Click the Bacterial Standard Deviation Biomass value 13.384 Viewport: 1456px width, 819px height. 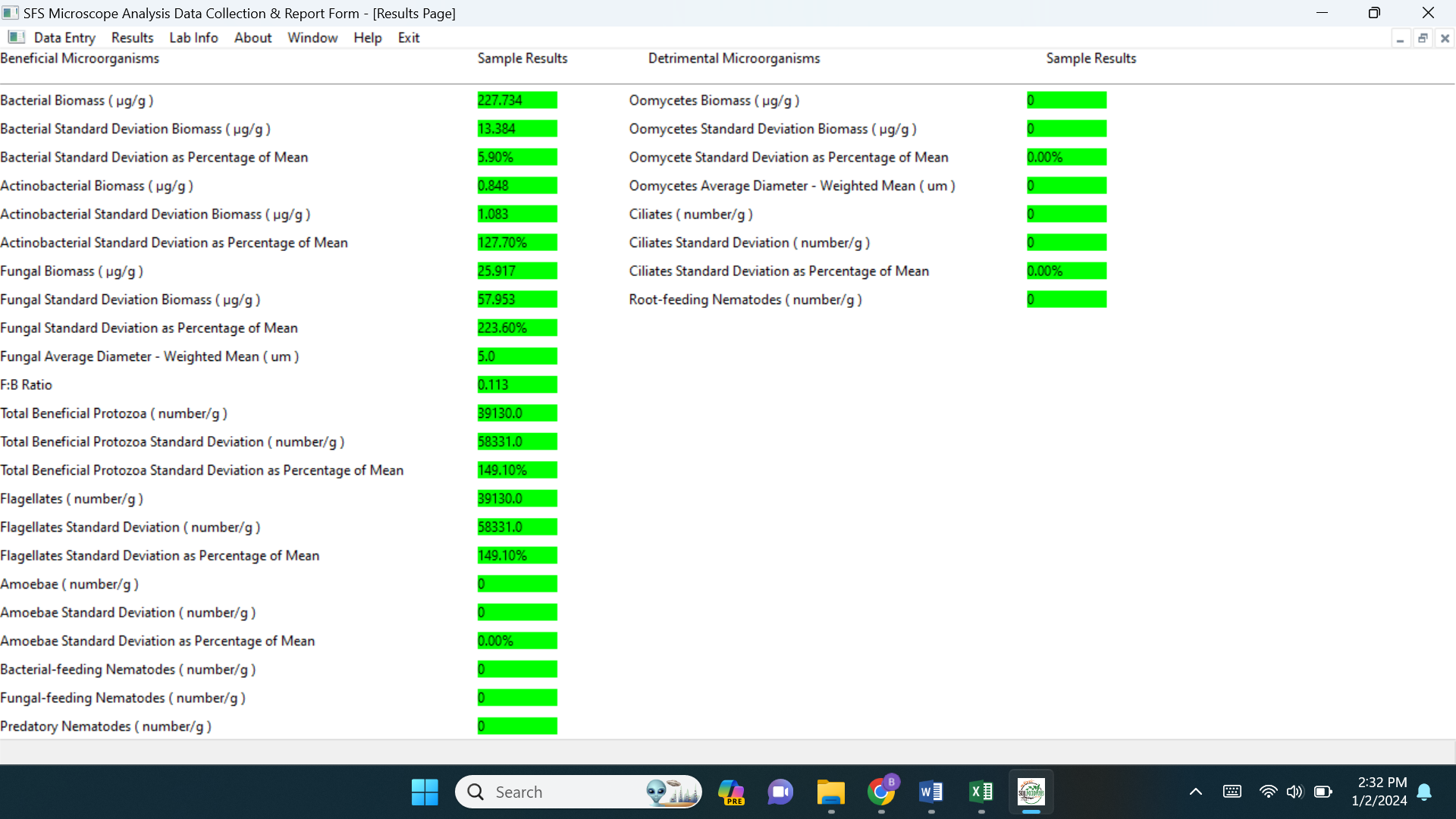[517, 129]
